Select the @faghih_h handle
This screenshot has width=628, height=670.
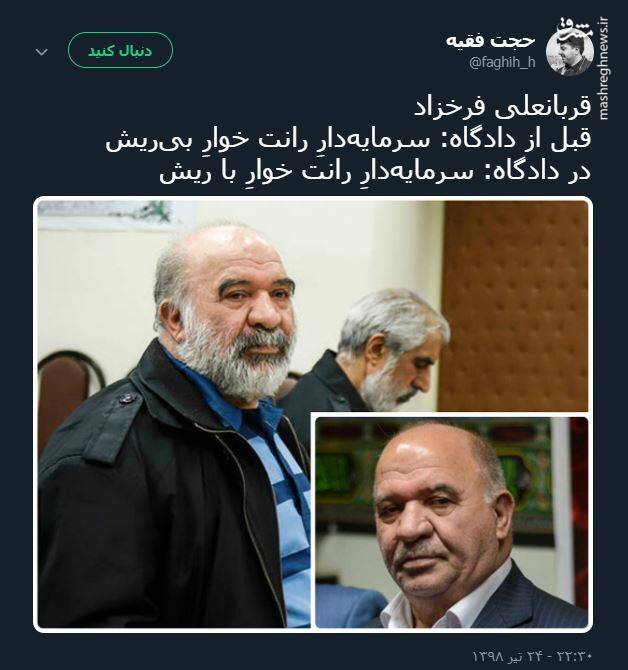(502, 63)
